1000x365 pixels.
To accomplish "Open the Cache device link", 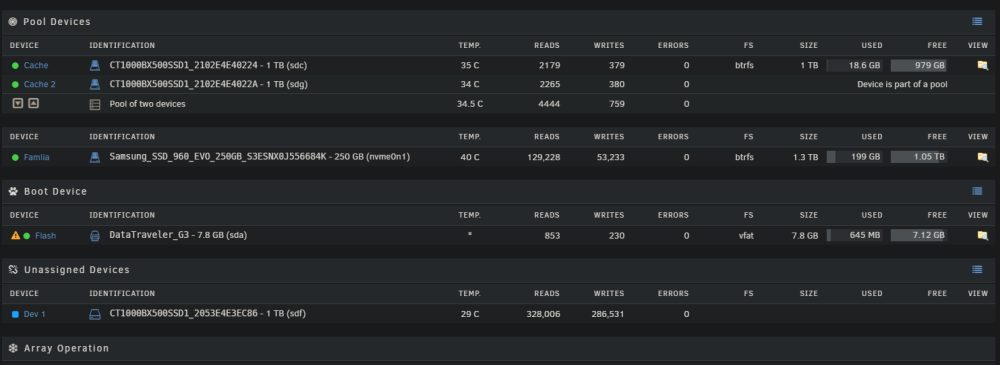I will point(36,65).
